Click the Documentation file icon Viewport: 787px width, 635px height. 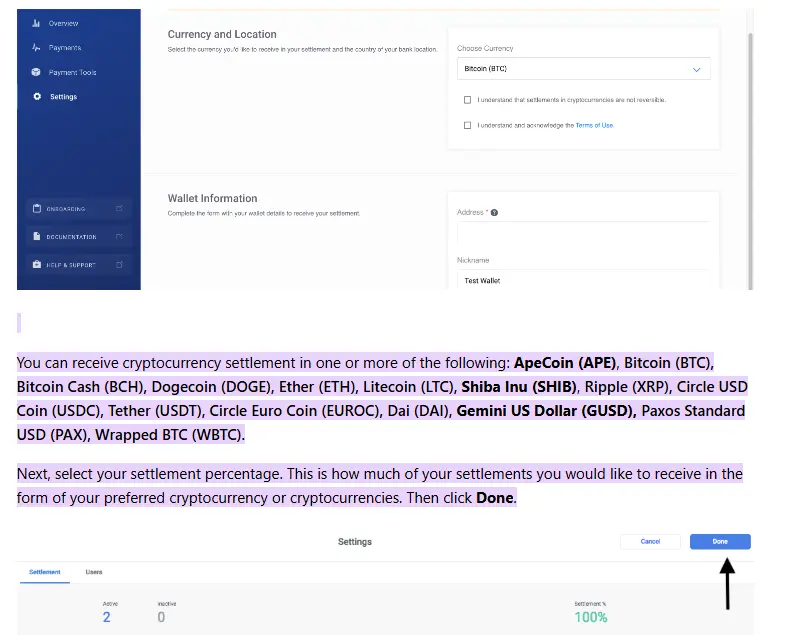coord(37,236)
